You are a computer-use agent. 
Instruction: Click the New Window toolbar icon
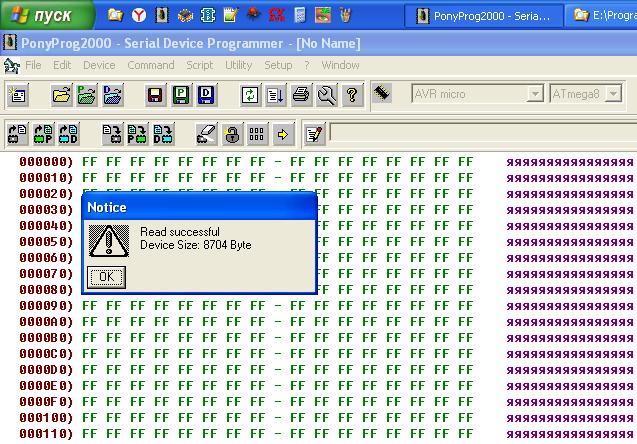(19, 95)
